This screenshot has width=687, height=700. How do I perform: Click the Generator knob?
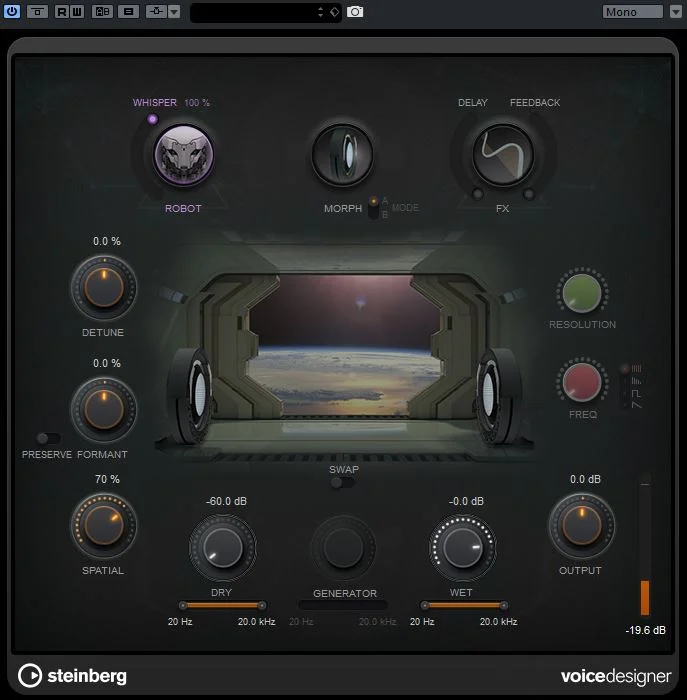point(343,547)
